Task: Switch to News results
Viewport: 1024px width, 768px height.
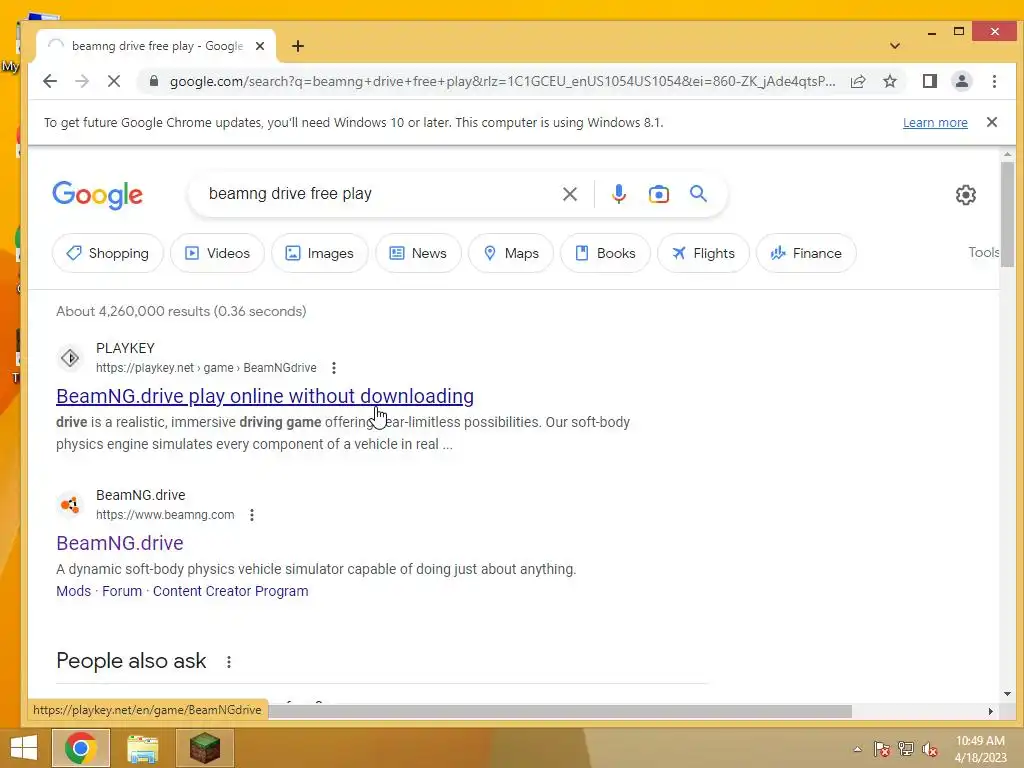Action: pos(418,253)
